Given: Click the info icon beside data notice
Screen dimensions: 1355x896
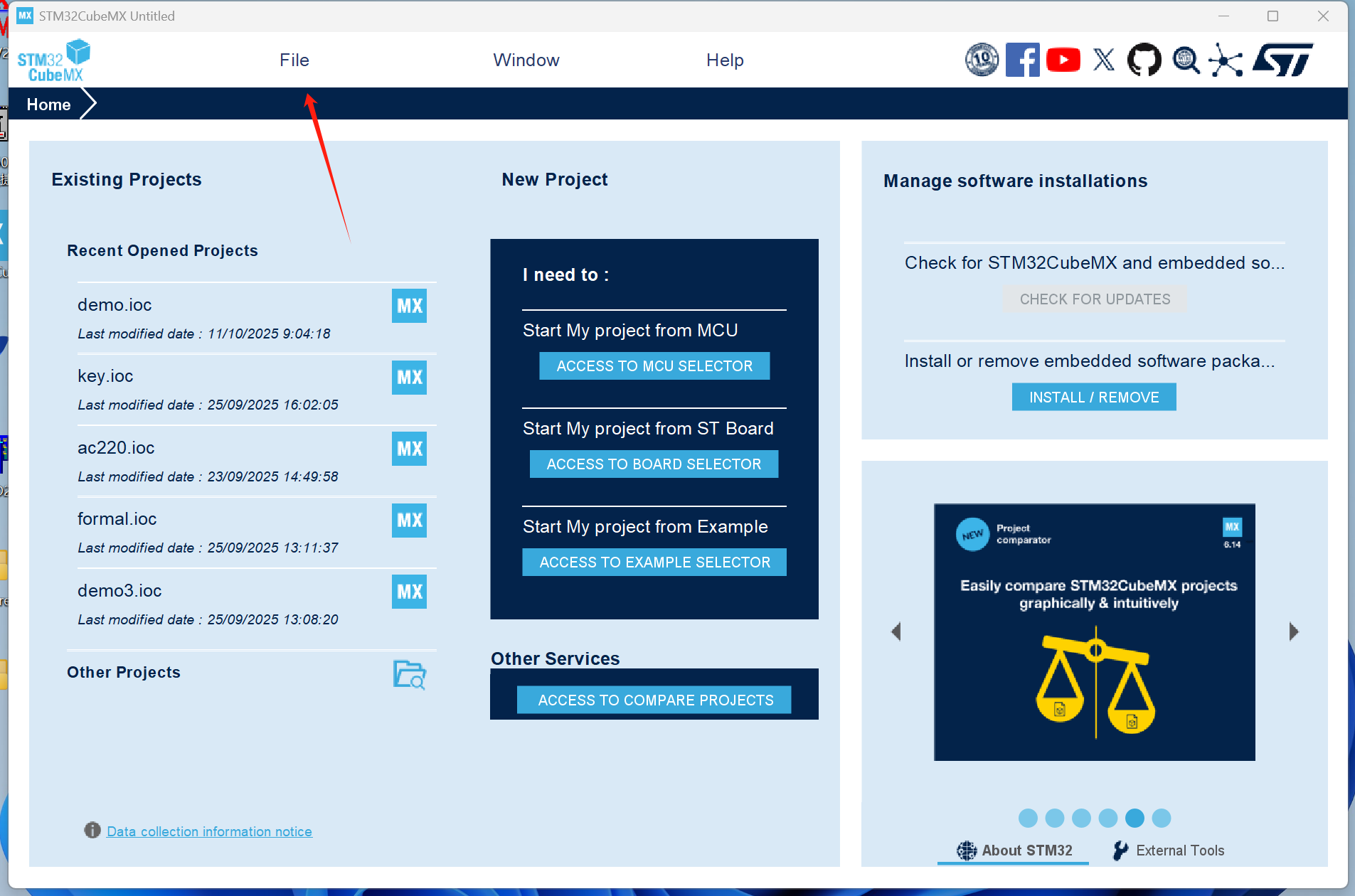Looking at the screenshot, I should tap(92, 831).
